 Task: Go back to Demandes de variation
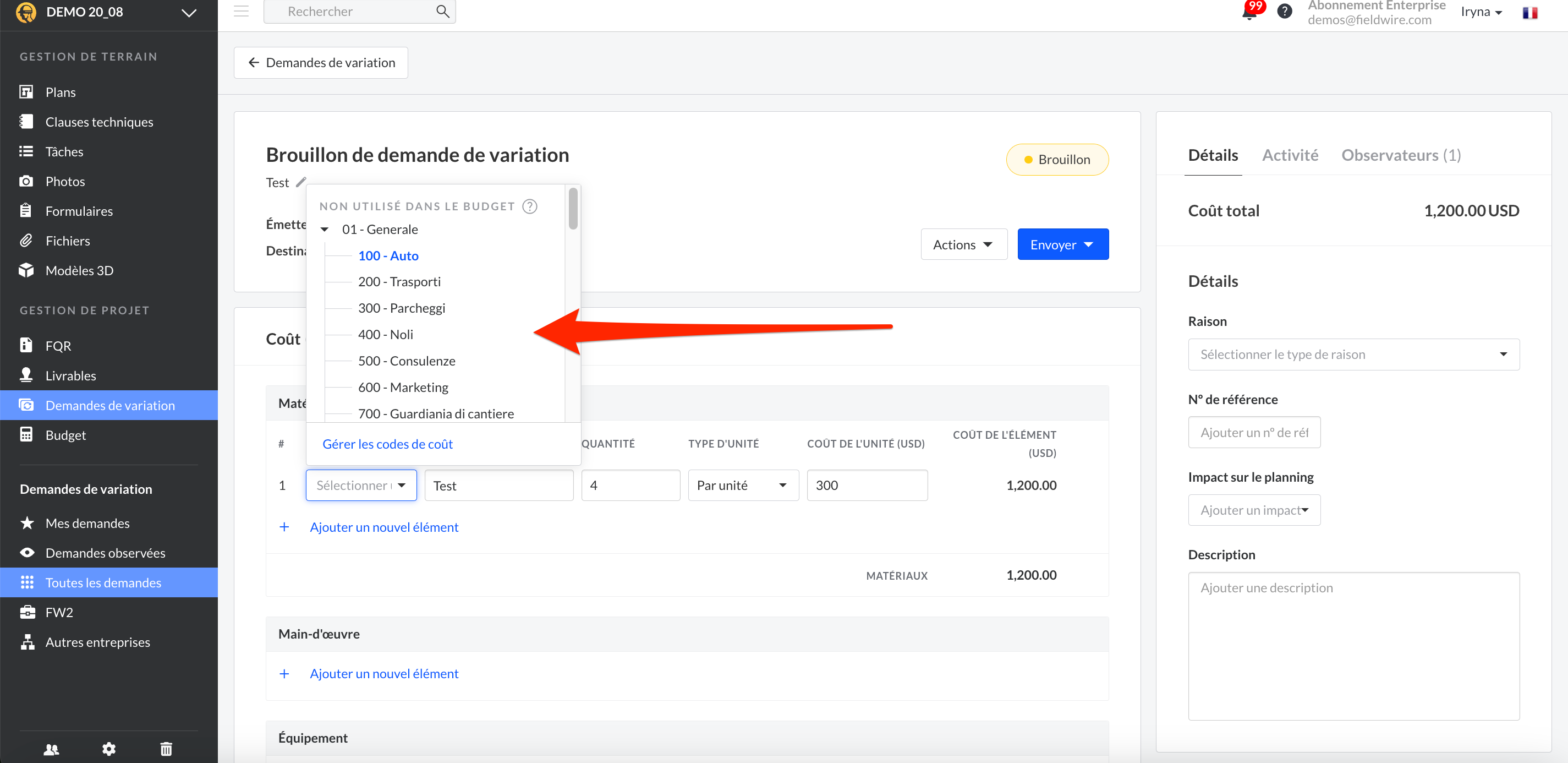[321, 63]
